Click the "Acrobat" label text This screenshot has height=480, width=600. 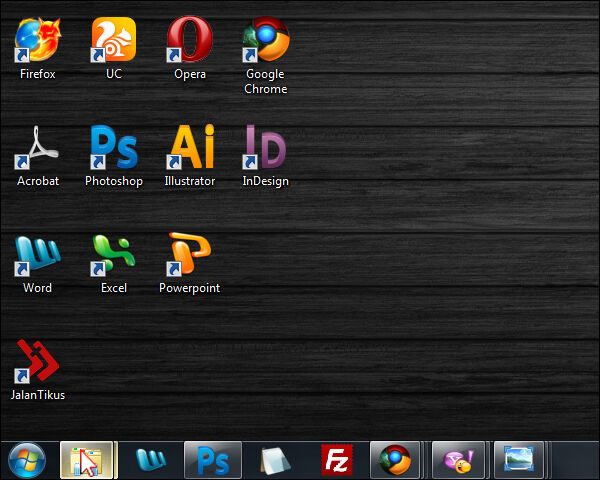pyautogui.click(x=38, y=181)
